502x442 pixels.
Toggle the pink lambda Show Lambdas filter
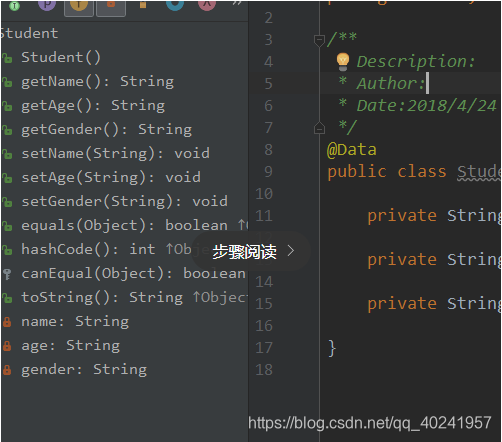pos(207,5)
